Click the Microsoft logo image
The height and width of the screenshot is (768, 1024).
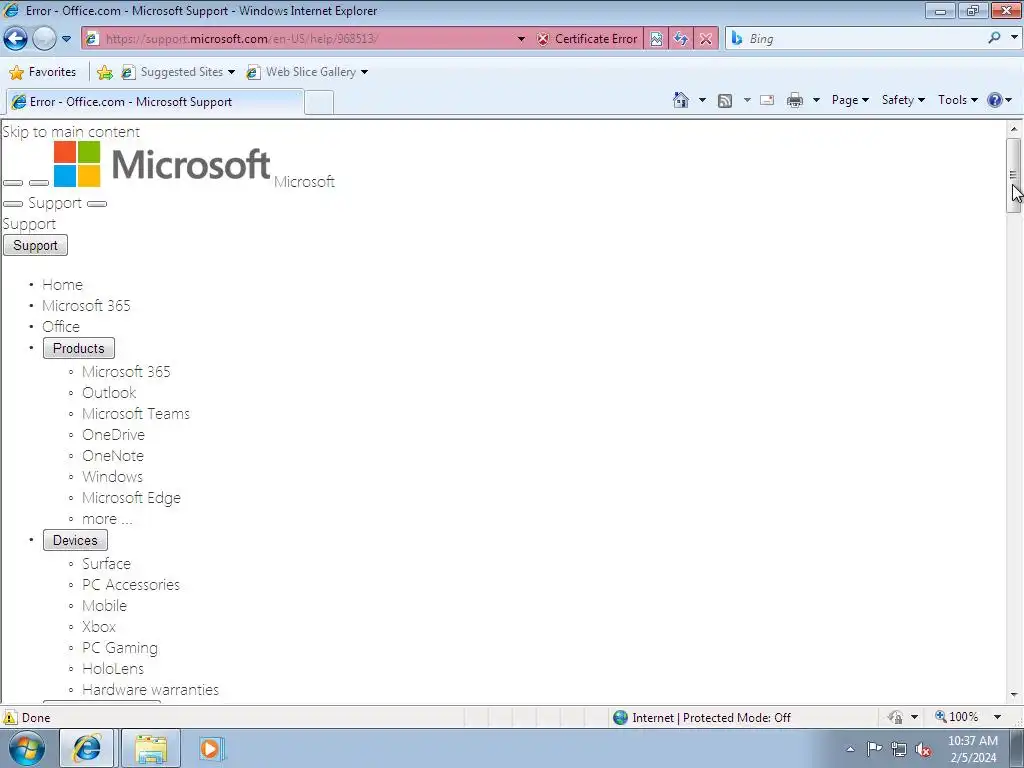click(x=161, y=164)
